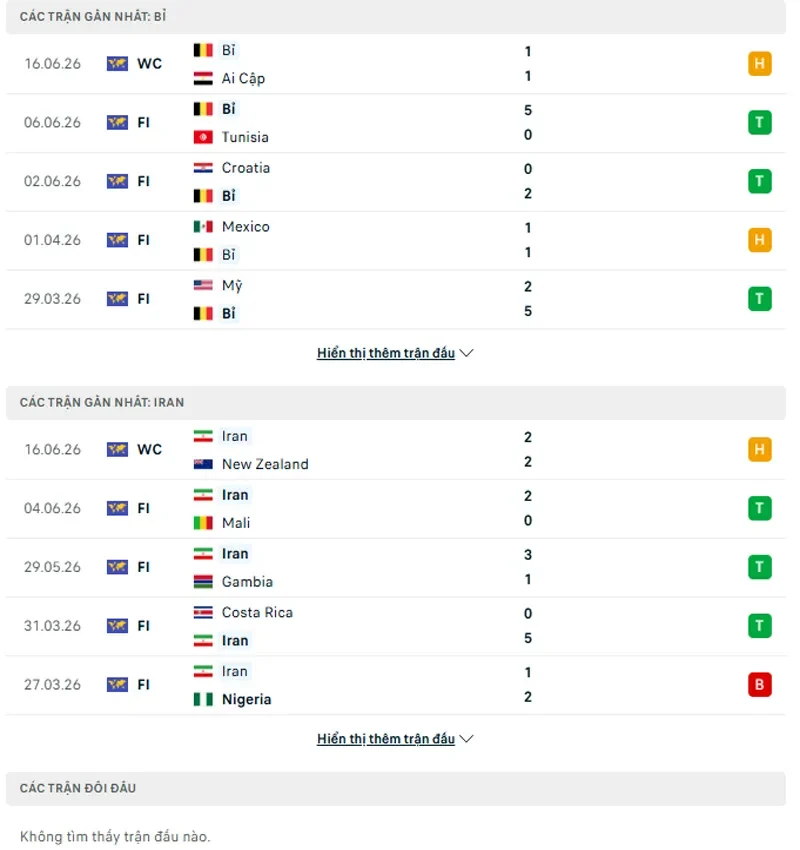Click the Croatia flag icon

(x=203, y=168)
